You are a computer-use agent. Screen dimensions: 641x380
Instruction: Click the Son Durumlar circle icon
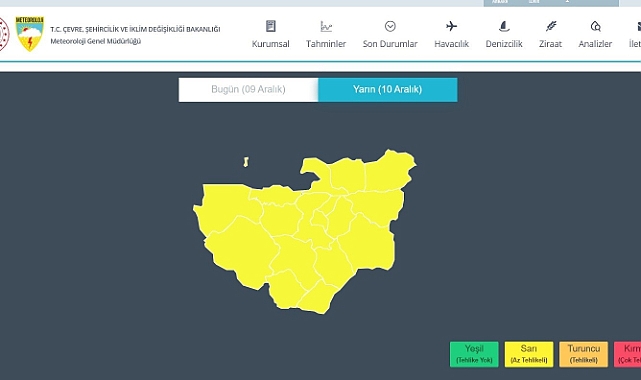390,26
